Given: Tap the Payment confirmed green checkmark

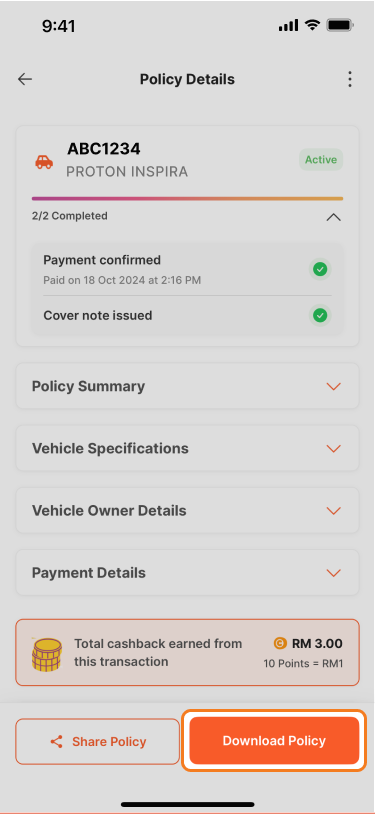Looking at the screenshot, I should [x=320, y=269].
